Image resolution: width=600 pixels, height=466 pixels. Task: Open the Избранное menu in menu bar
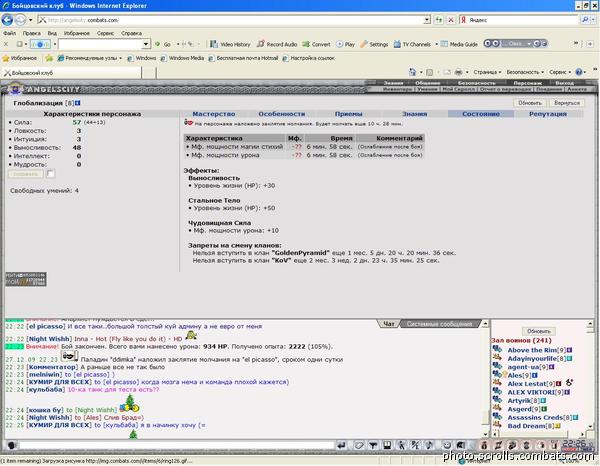pyautogui.click(x=77, y=33)
